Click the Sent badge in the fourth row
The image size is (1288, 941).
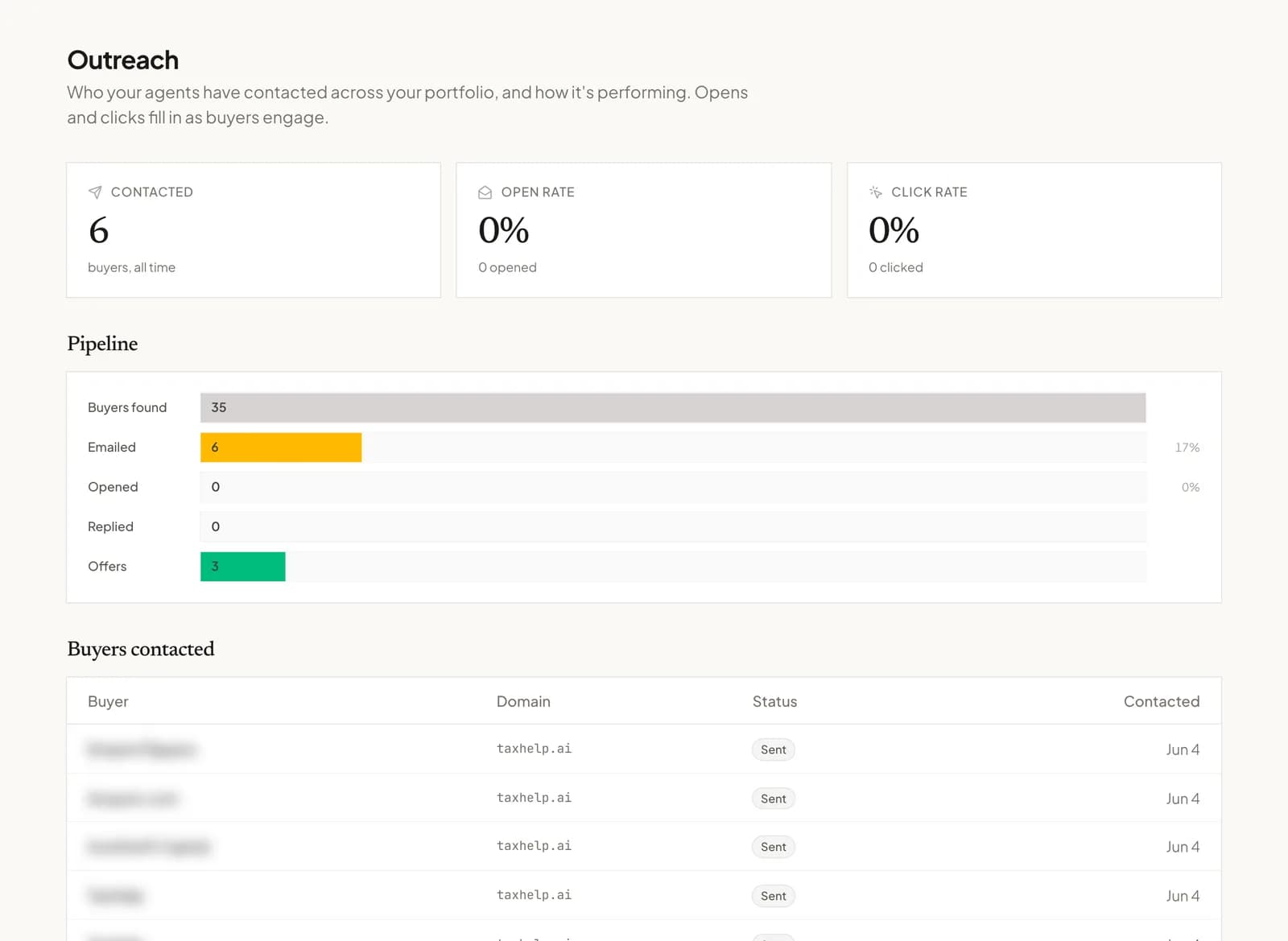tap(774, 896)
